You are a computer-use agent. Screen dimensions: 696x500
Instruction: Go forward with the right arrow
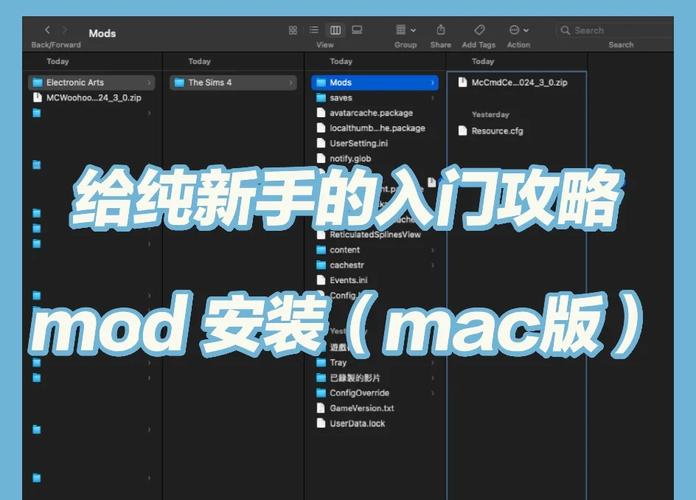(66, 32)
